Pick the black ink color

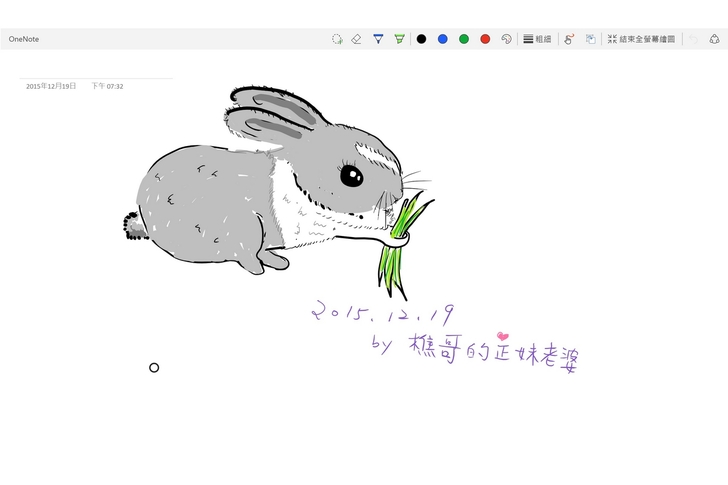[x=421, y=39]
